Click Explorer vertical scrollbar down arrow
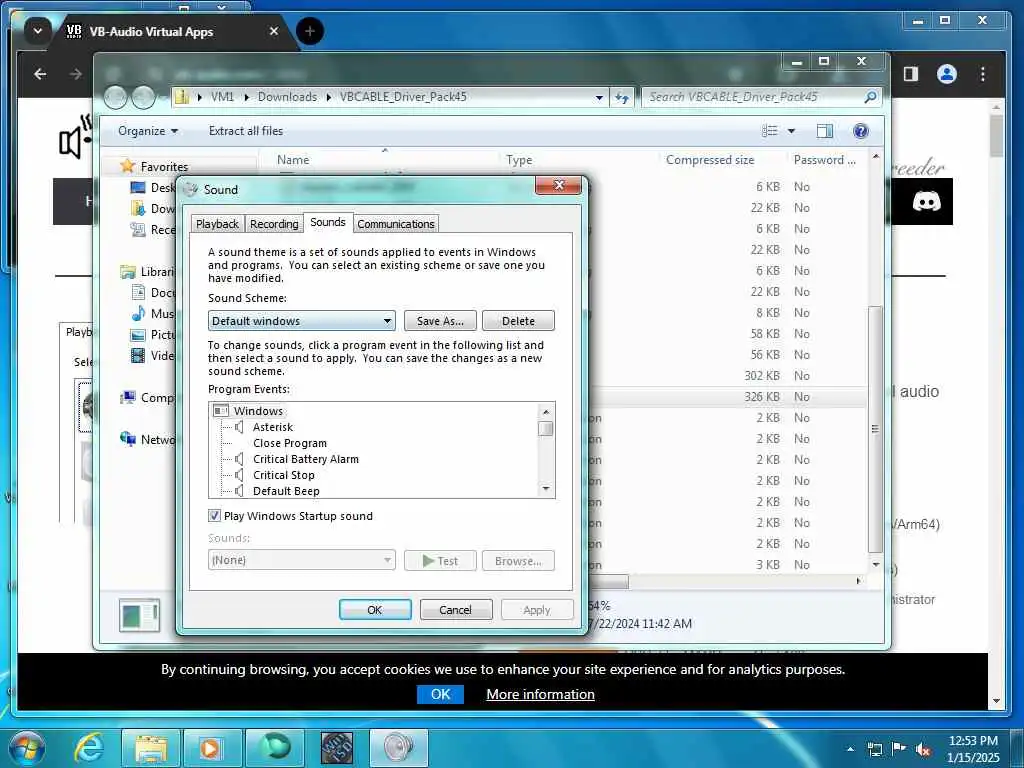The width and height of the screenshot is (1024, 768). pyautogui.click(x=876, y=565)
